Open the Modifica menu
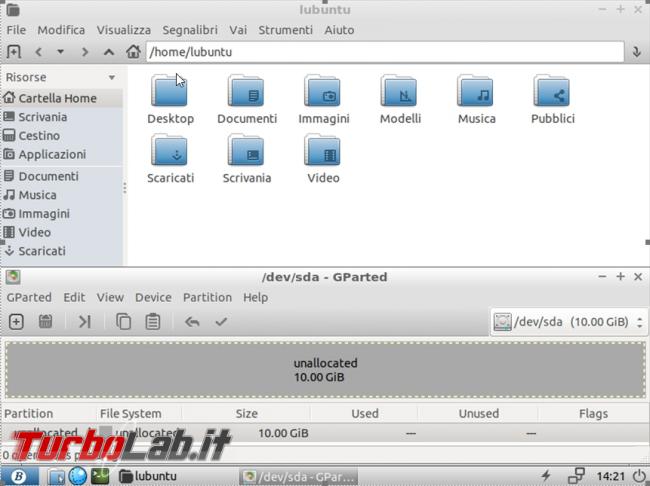Screen dimensions: 650x486 pos(61,30)
